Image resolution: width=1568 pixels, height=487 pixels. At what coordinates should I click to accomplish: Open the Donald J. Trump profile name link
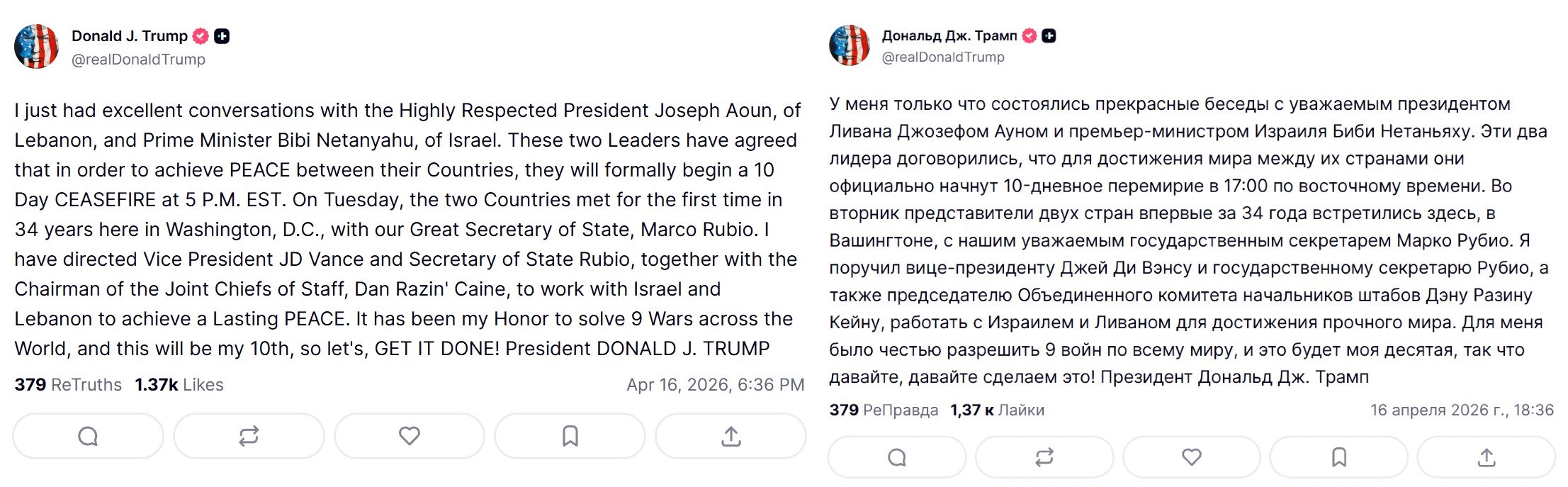click(x=130, y=36)
